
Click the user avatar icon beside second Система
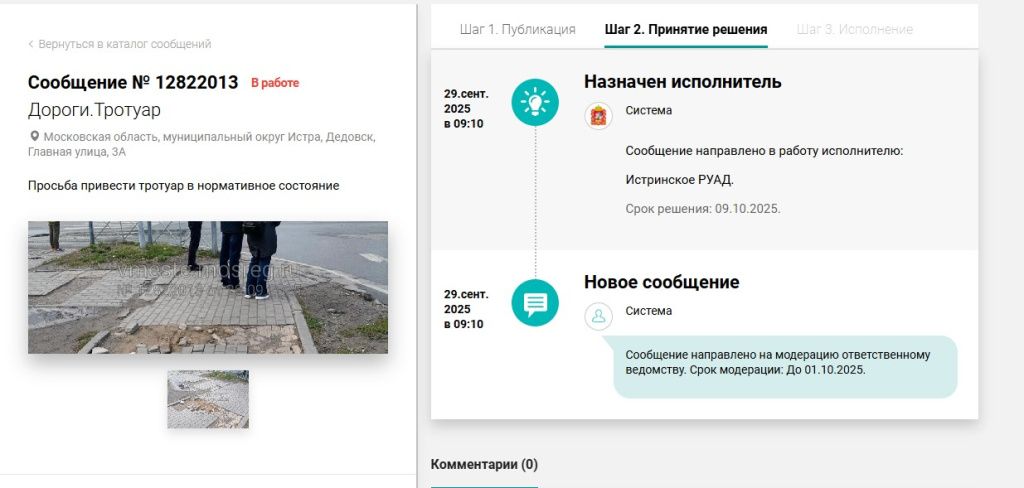[598, 316]
